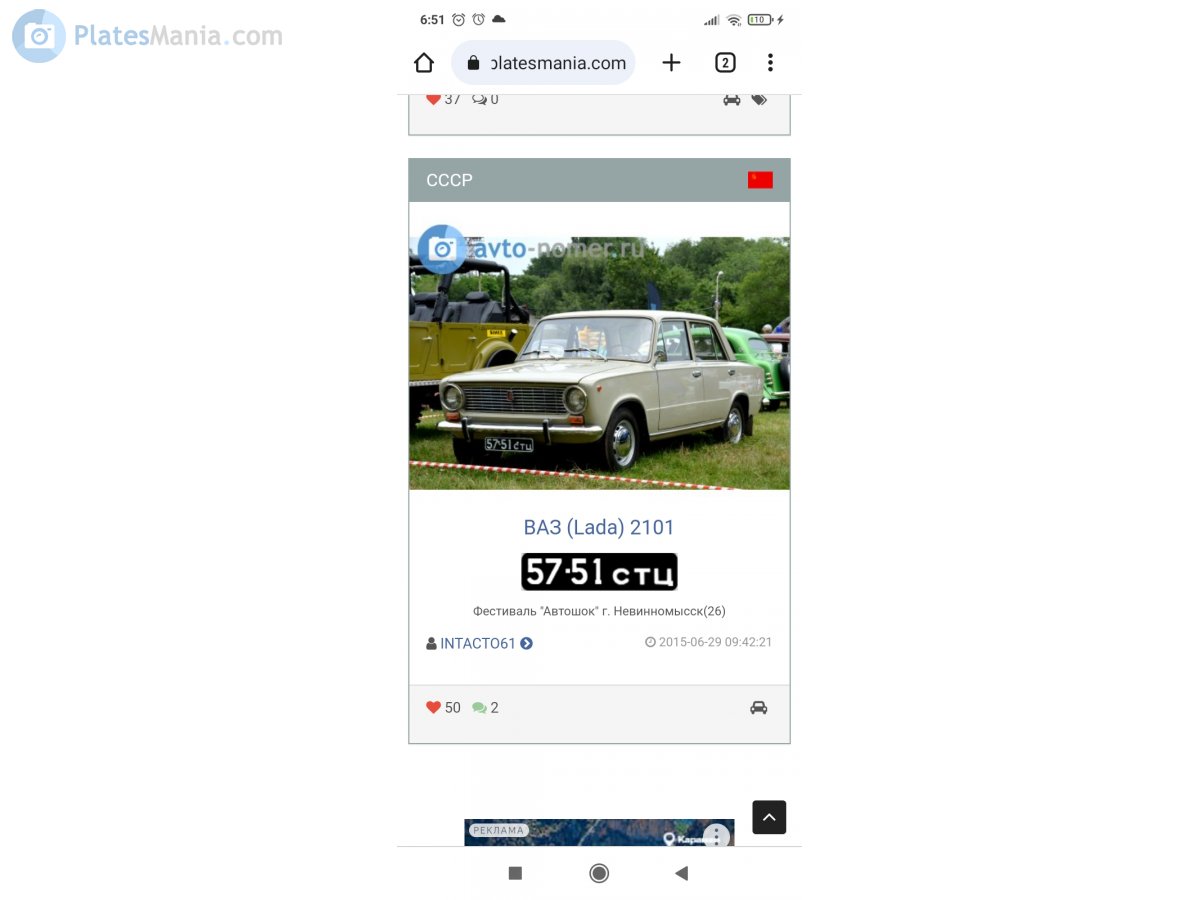Tap the platesmania.com address bar
The height and width of the screenshot is (900, 1200).
coord(544,63)
